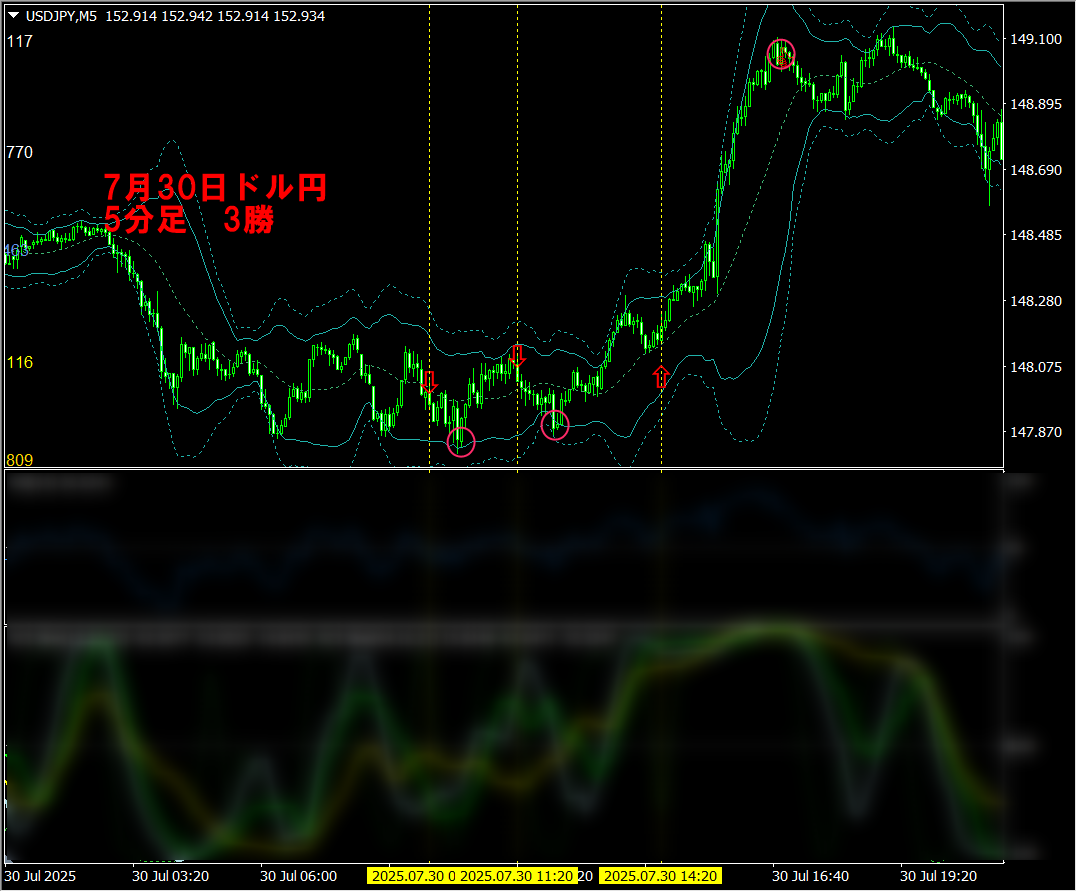Image resolution: width=1077 pixels, height=892 pixels.
Task: Click the 149.100 price axis label
Action: (x=1035, y=40)
